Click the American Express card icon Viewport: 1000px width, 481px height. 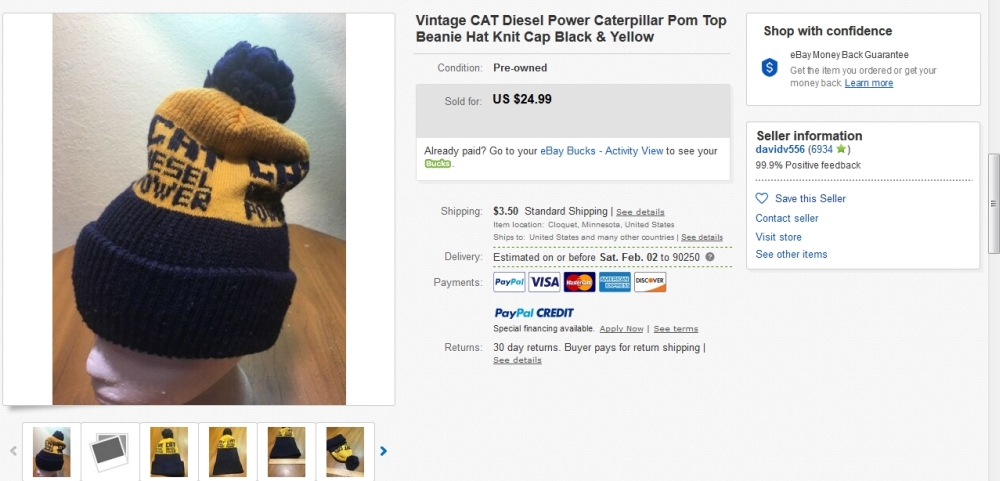click(x=614, y=282)
